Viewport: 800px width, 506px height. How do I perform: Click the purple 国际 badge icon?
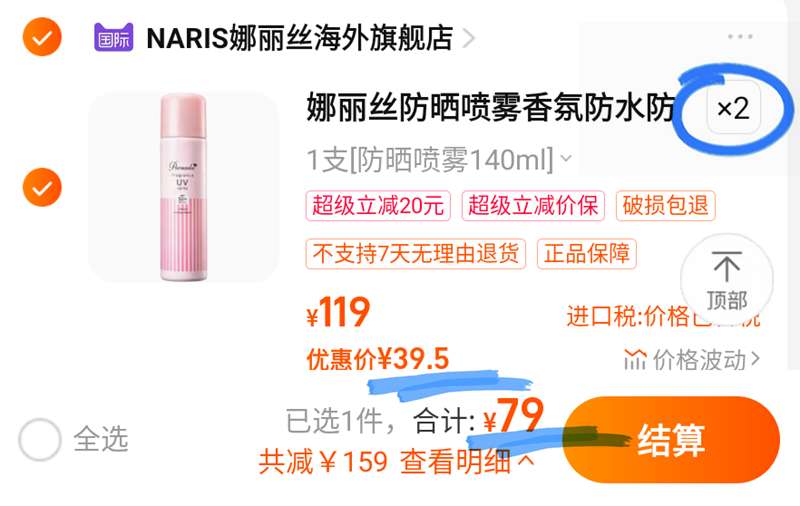[113, 38]
